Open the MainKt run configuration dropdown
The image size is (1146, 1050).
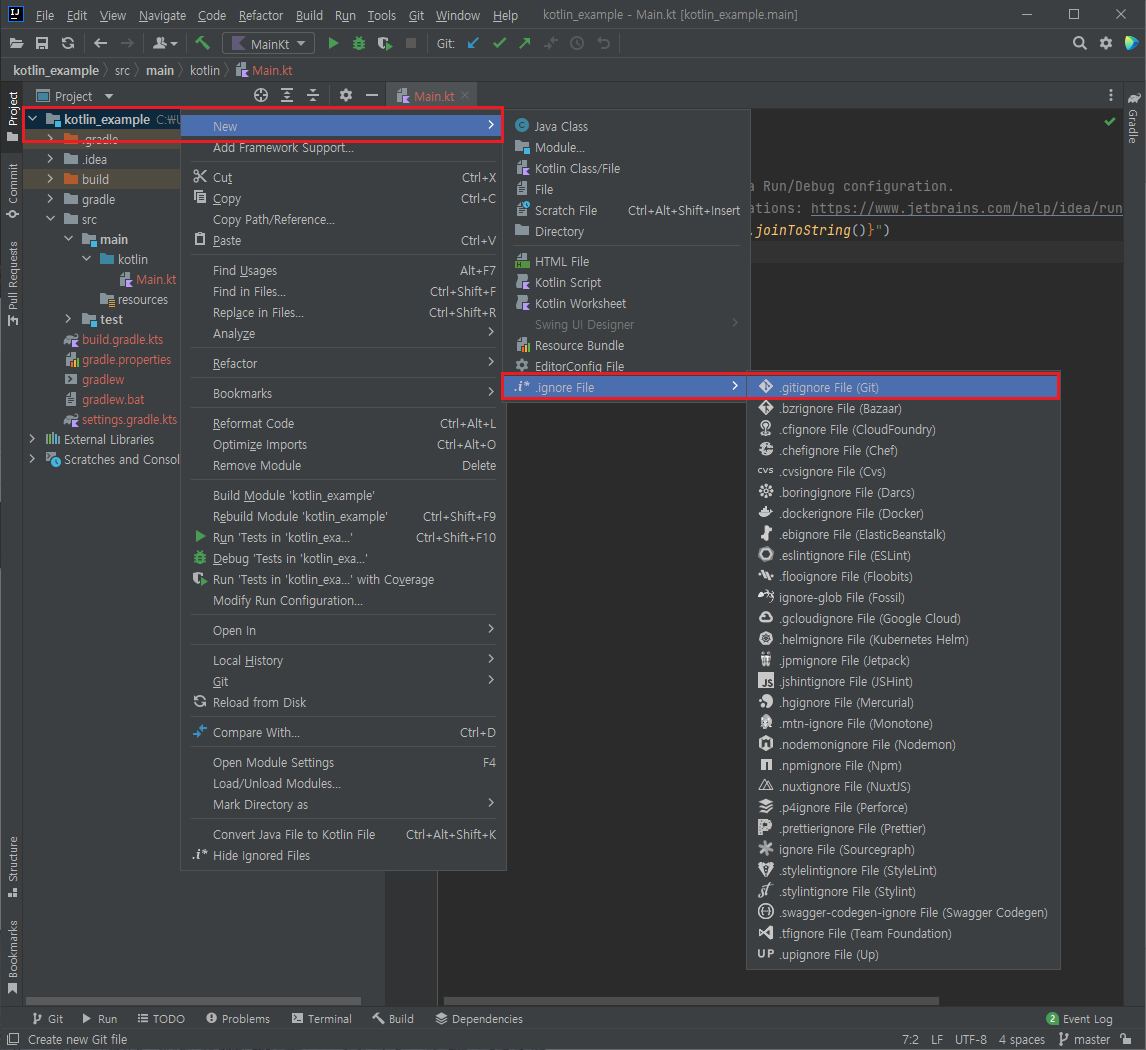(269, 44)
